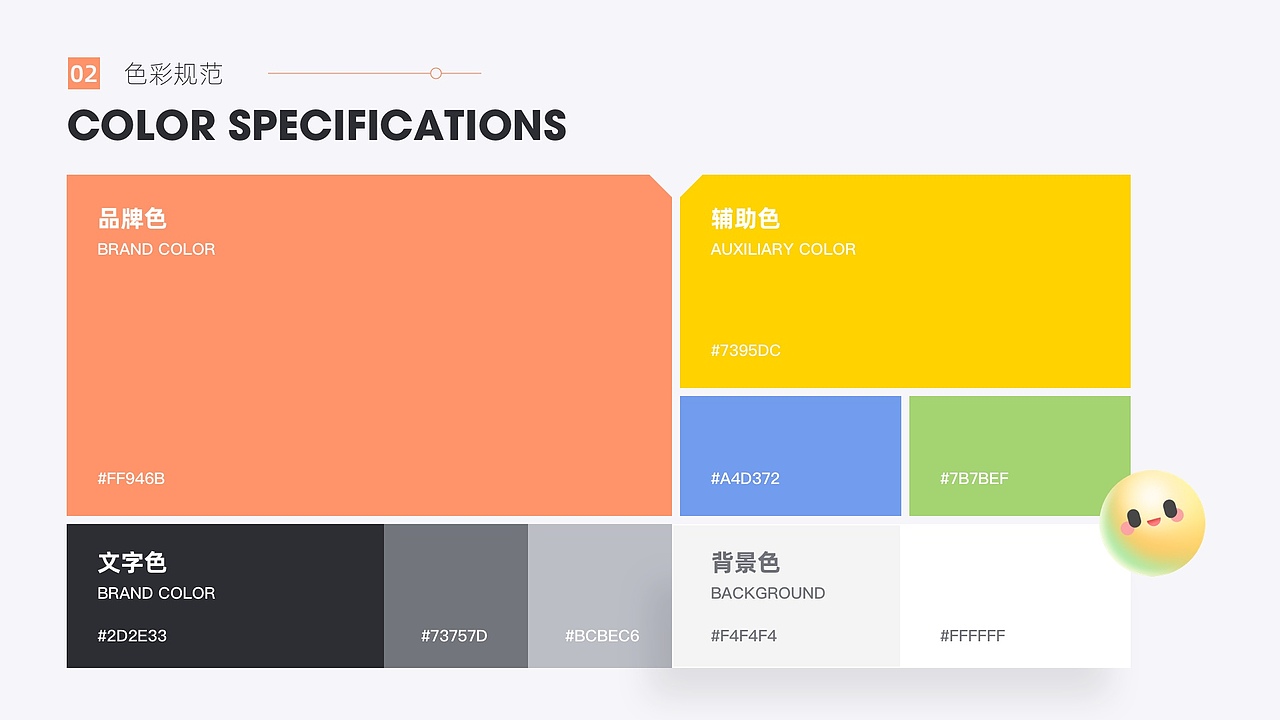This screenshot has width=1280, height=720.
Task: Select the medium gray #73757D swatch
Action: (x=455, y=595)
